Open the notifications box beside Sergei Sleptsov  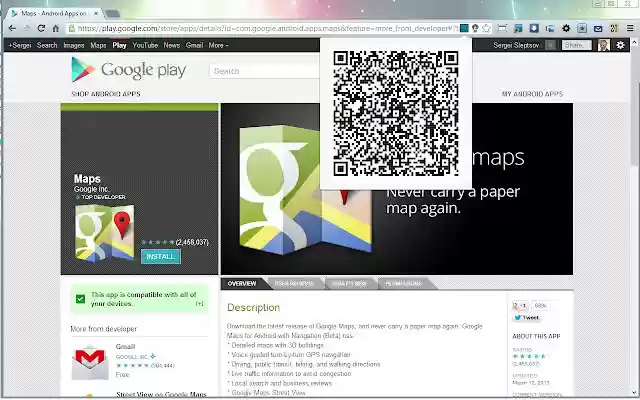(550, 45)
